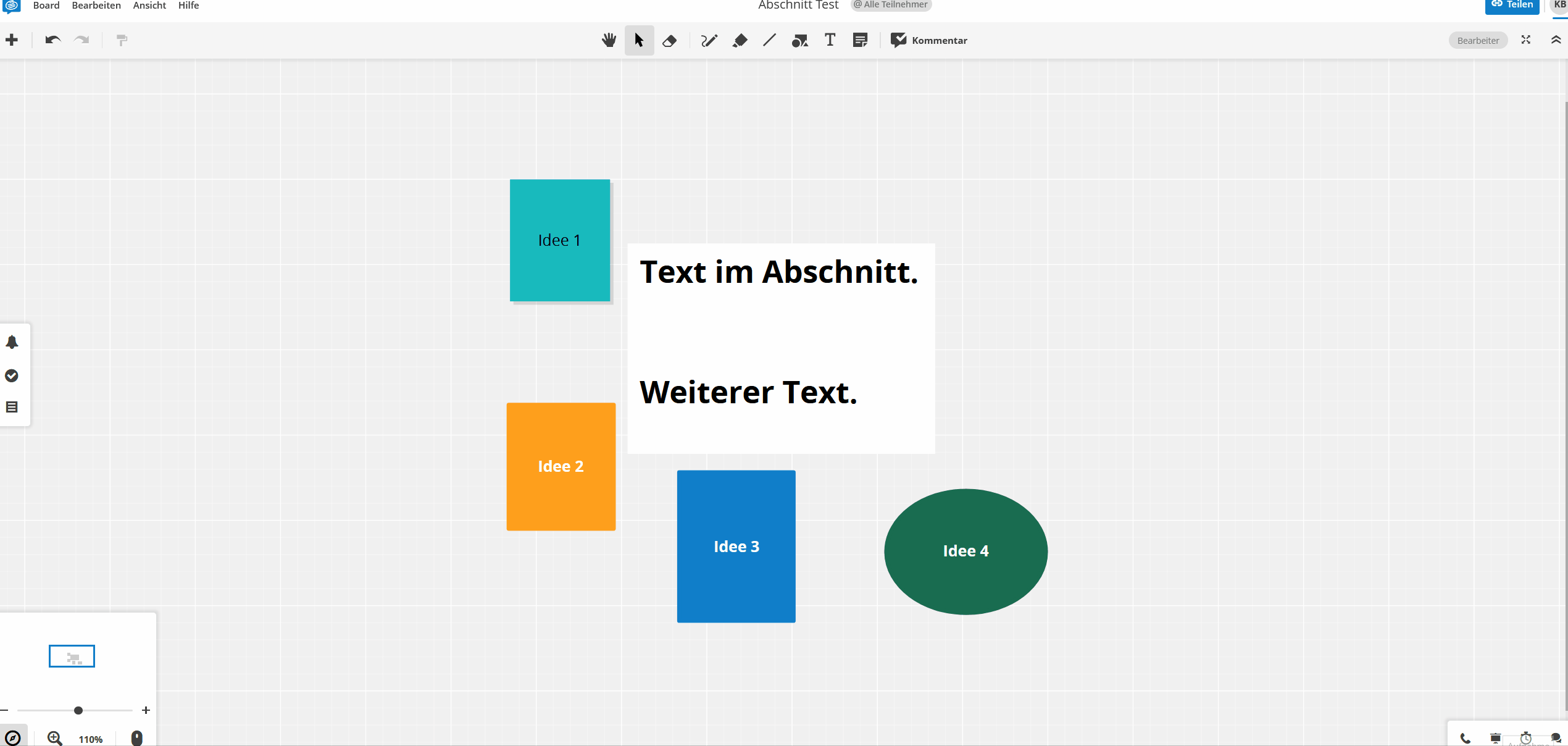Open the tasks checkmark panel
1568x746 pixels.
pyautogui.click(x=12, y=375)
